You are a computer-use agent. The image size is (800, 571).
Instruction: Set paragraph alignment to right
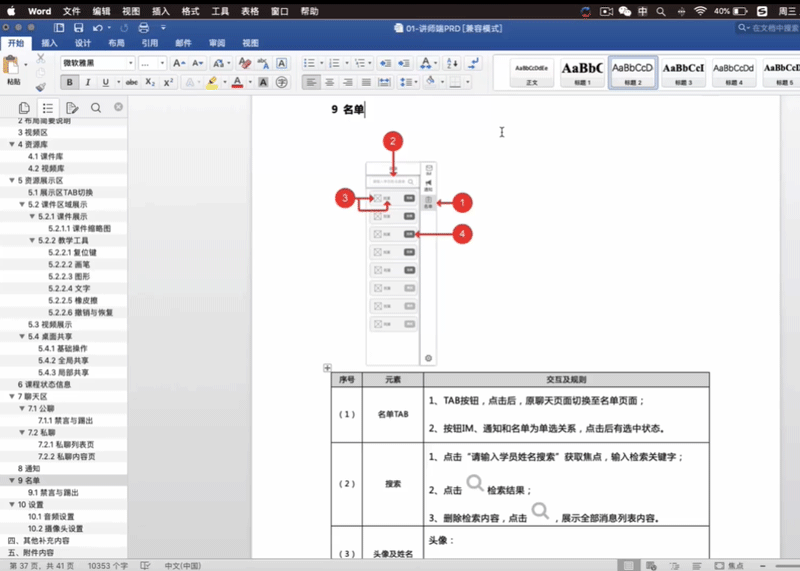point(347,82)
